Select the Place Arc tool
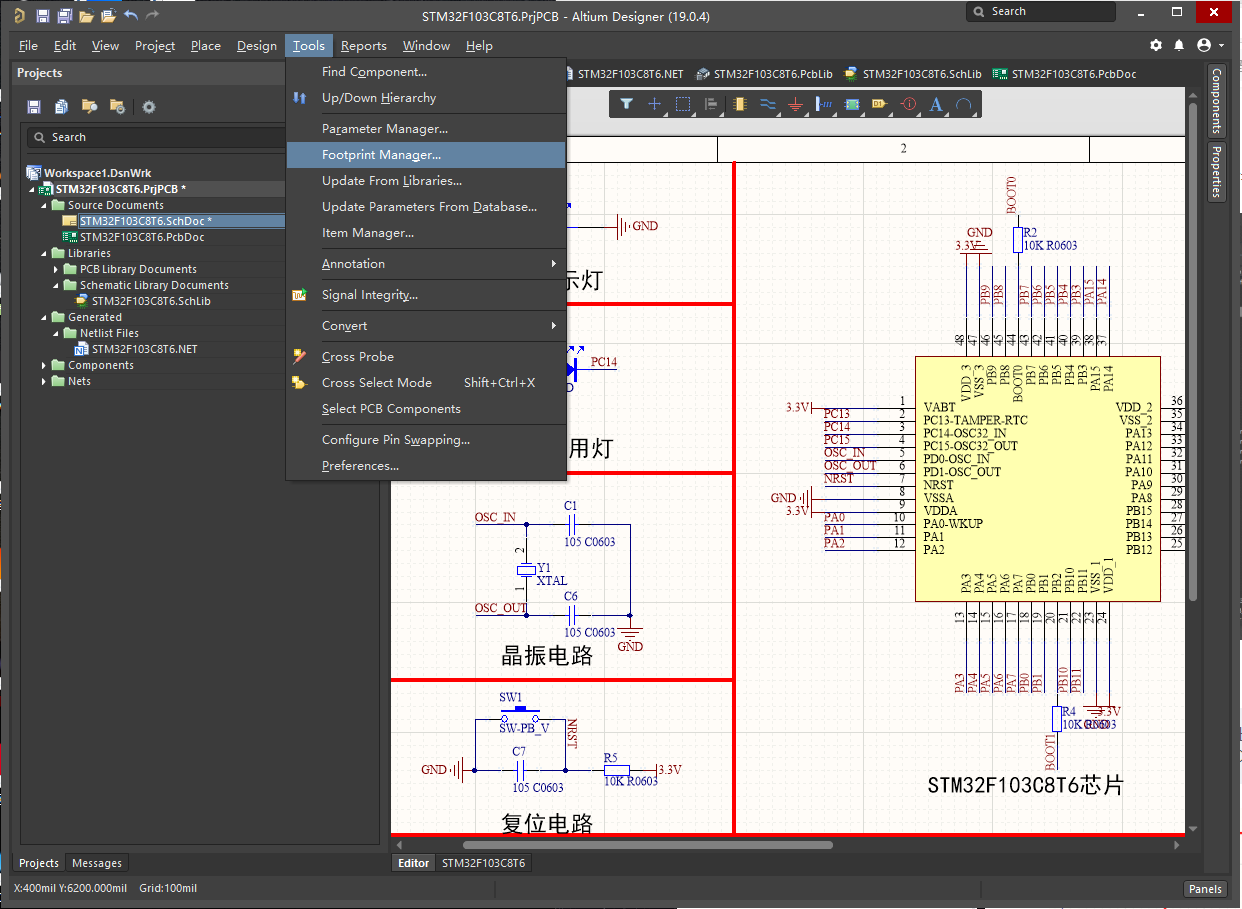The image size is (1242, 909). (964, 104)
